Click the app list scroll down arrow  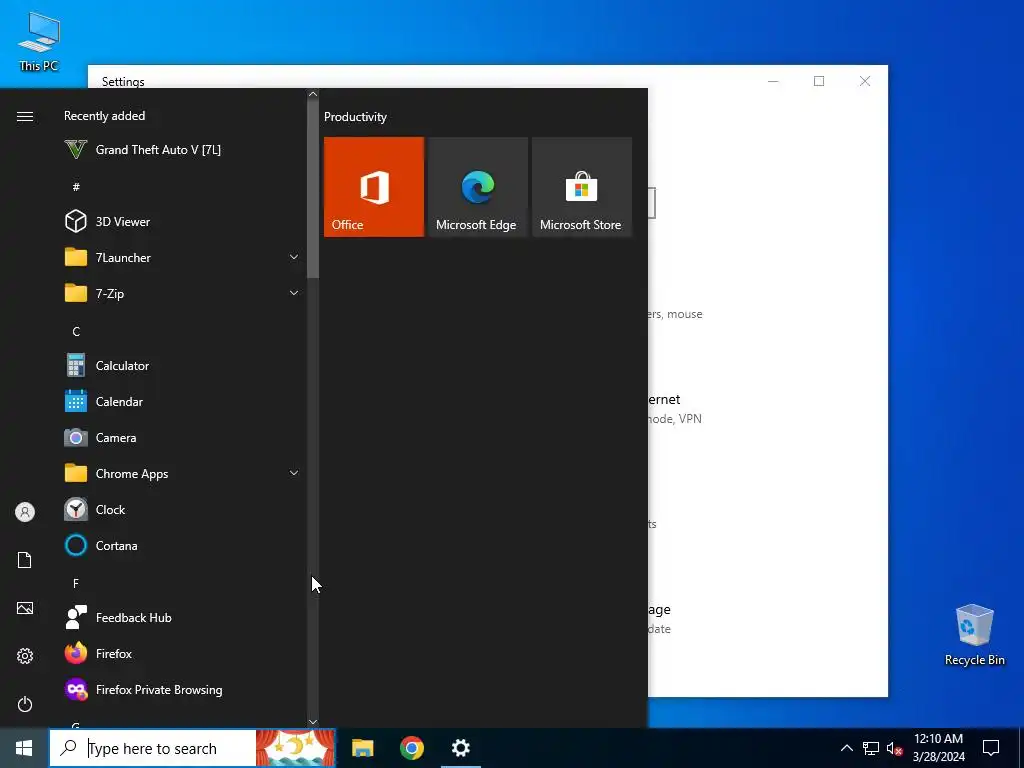click(x=313, y=722)
